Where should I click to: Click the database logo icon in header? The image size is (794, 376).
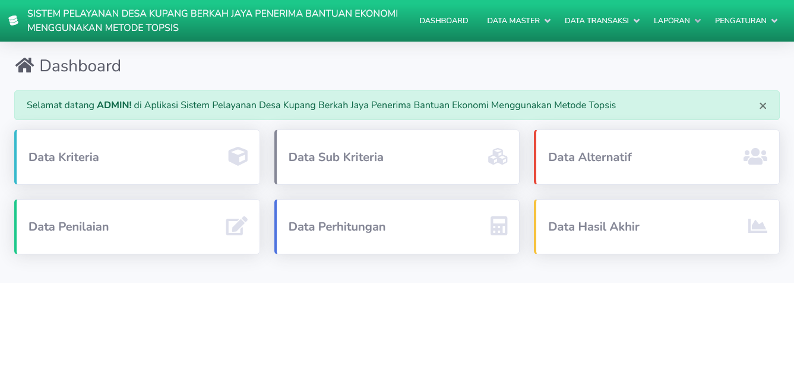13,21
